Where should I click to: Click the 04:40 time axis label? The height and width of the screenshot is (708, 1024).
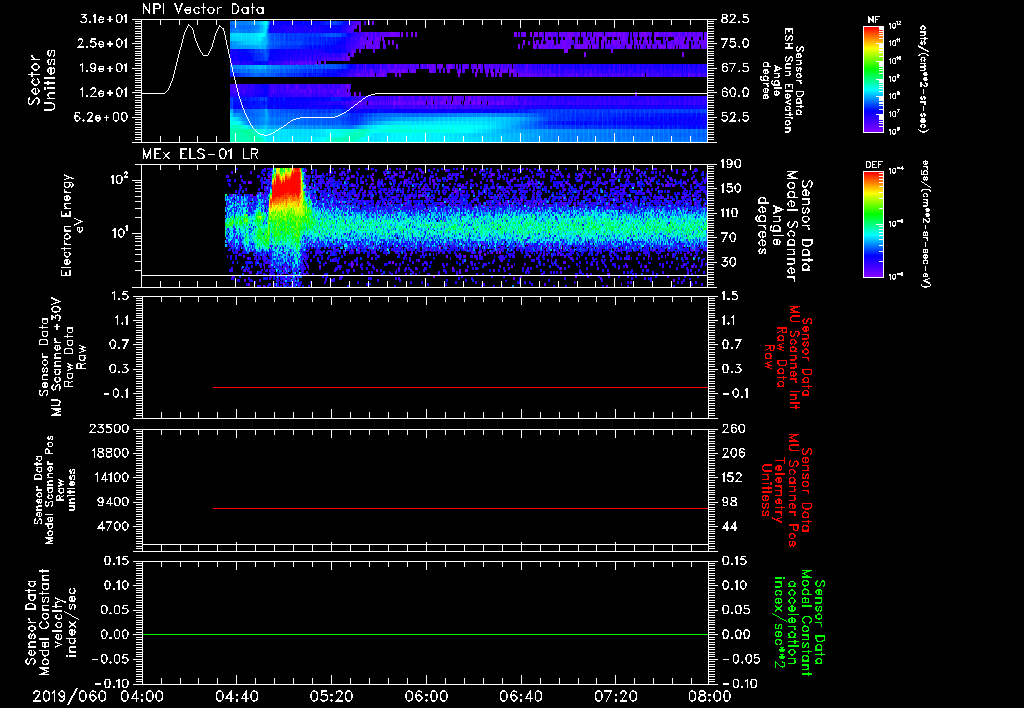click(x=236, y=696)
